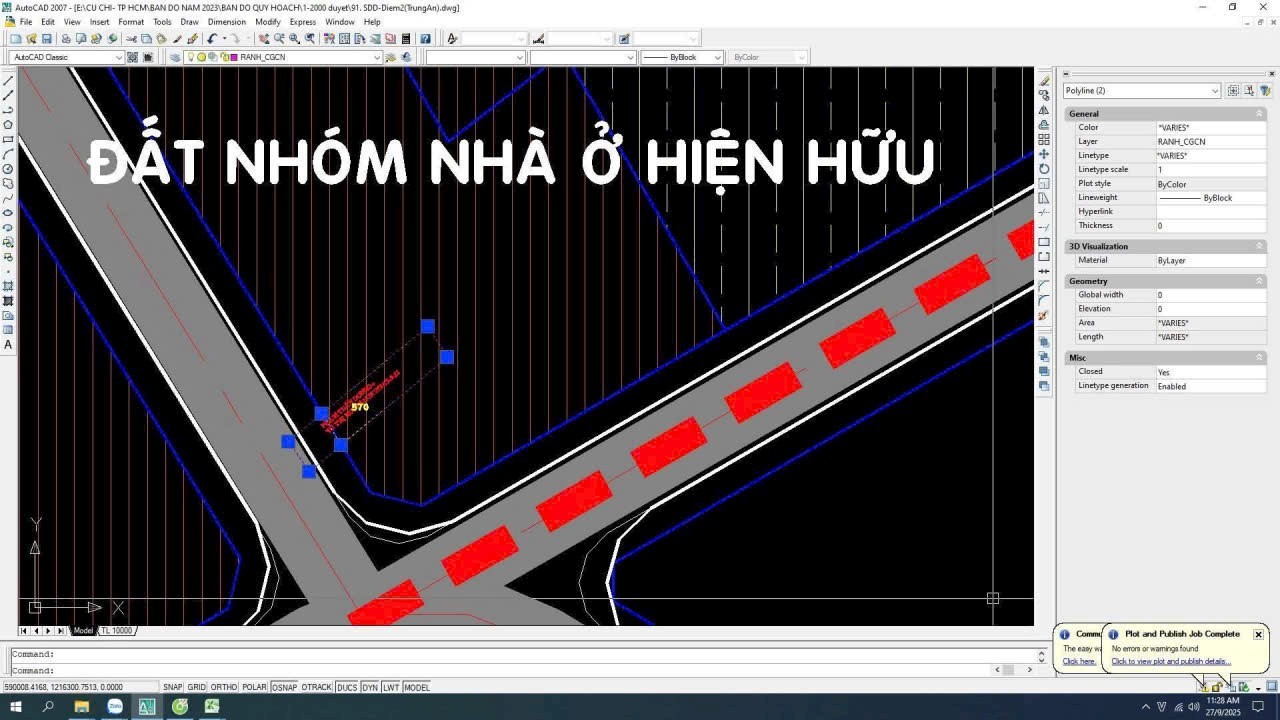This screenshot has width=1280, height=720.
Task: Activate the Move modify tool
Action: tap(1044, 154)
